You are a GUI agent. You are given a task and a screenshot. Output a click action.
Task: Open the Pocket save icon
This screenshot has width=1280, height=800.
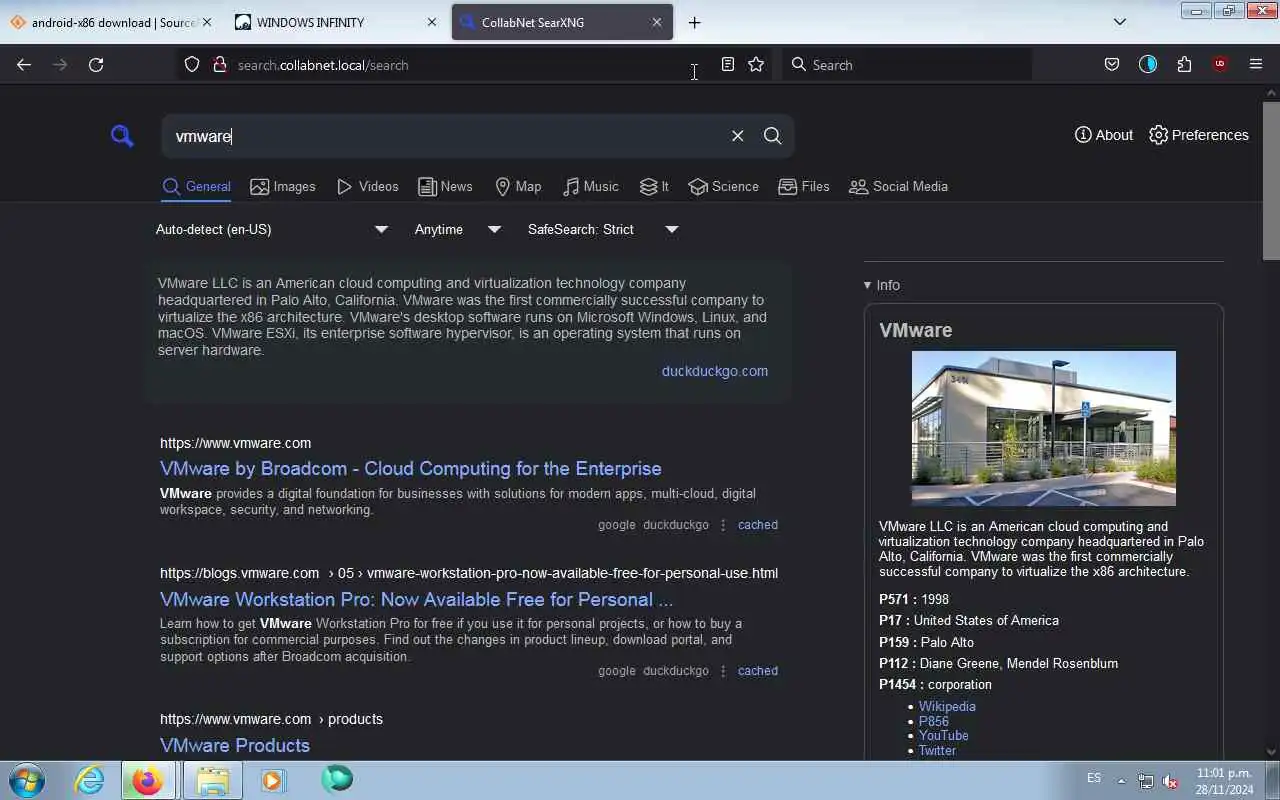pos(1112,64)
